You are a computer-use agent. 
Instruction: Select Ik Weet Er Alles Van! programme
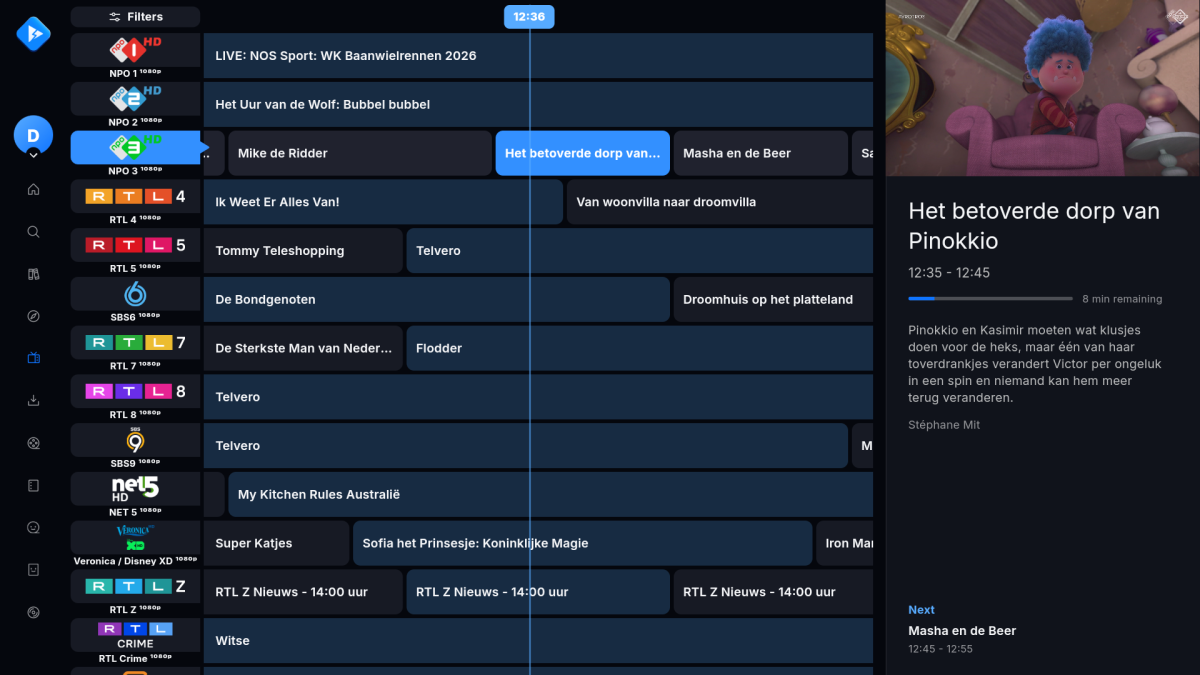[383, 202]
